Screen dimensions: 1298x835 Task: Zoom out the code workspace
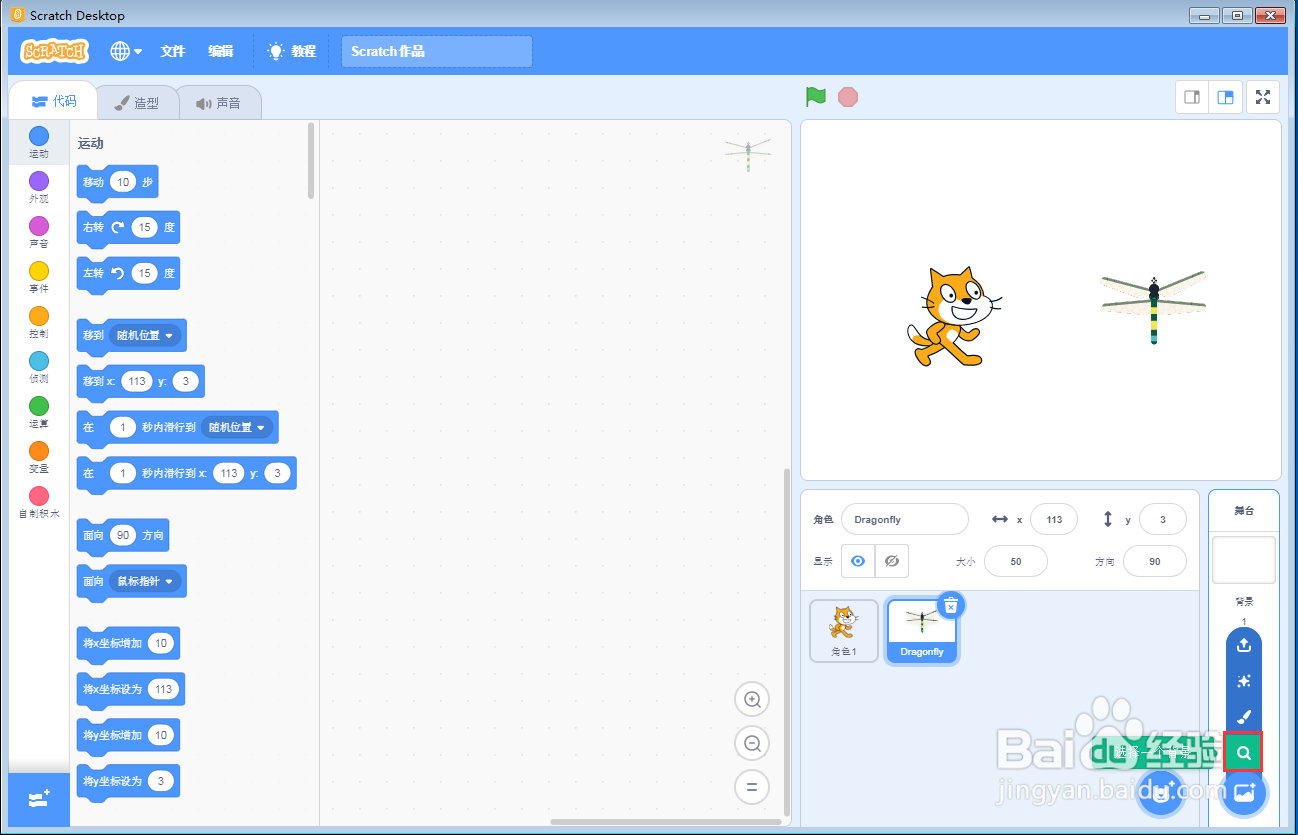(x=752, y=743)
